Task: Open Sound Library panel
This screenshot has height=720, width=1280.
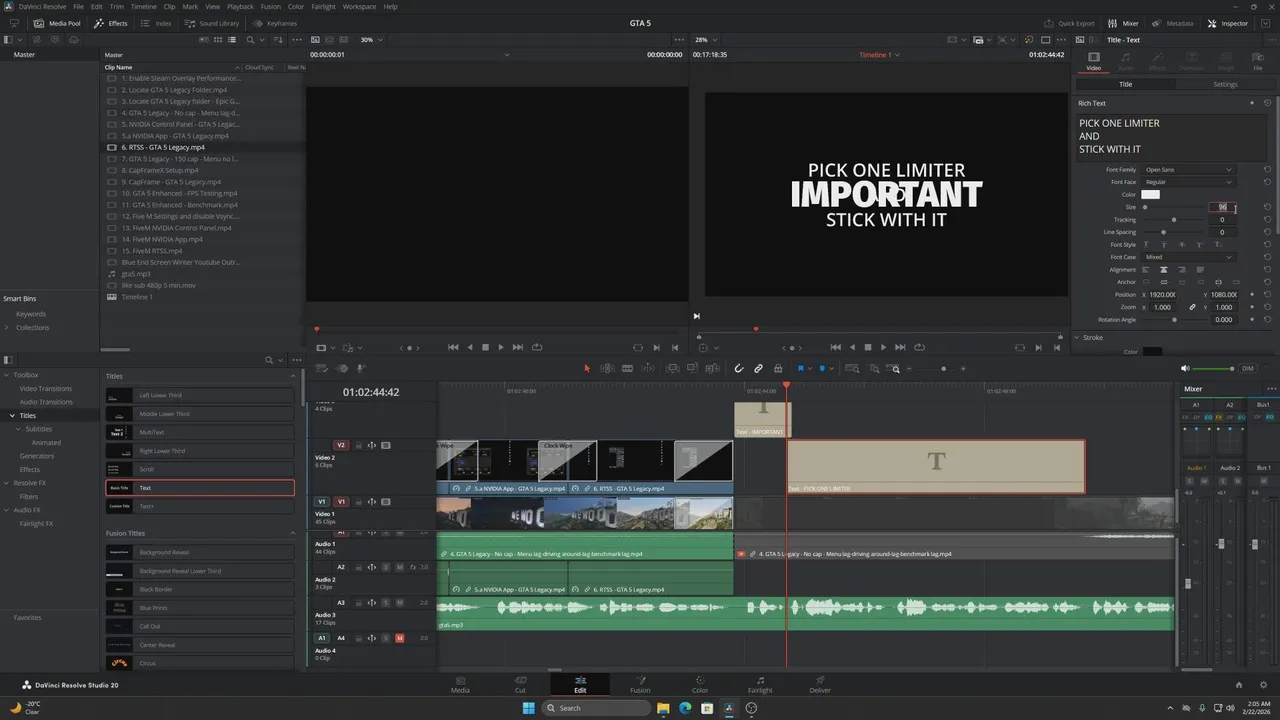Action: (213, 23)
